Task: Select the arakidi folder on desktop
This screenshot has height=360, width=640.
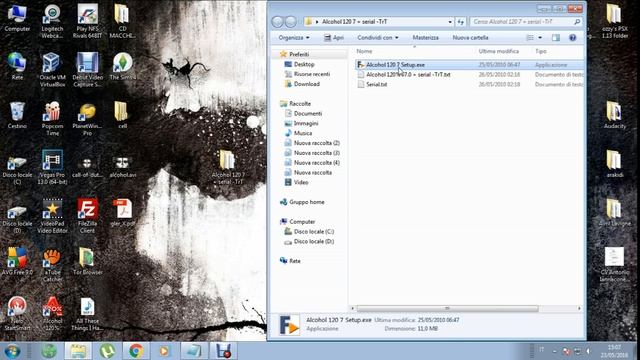Action: pos(614,164)
